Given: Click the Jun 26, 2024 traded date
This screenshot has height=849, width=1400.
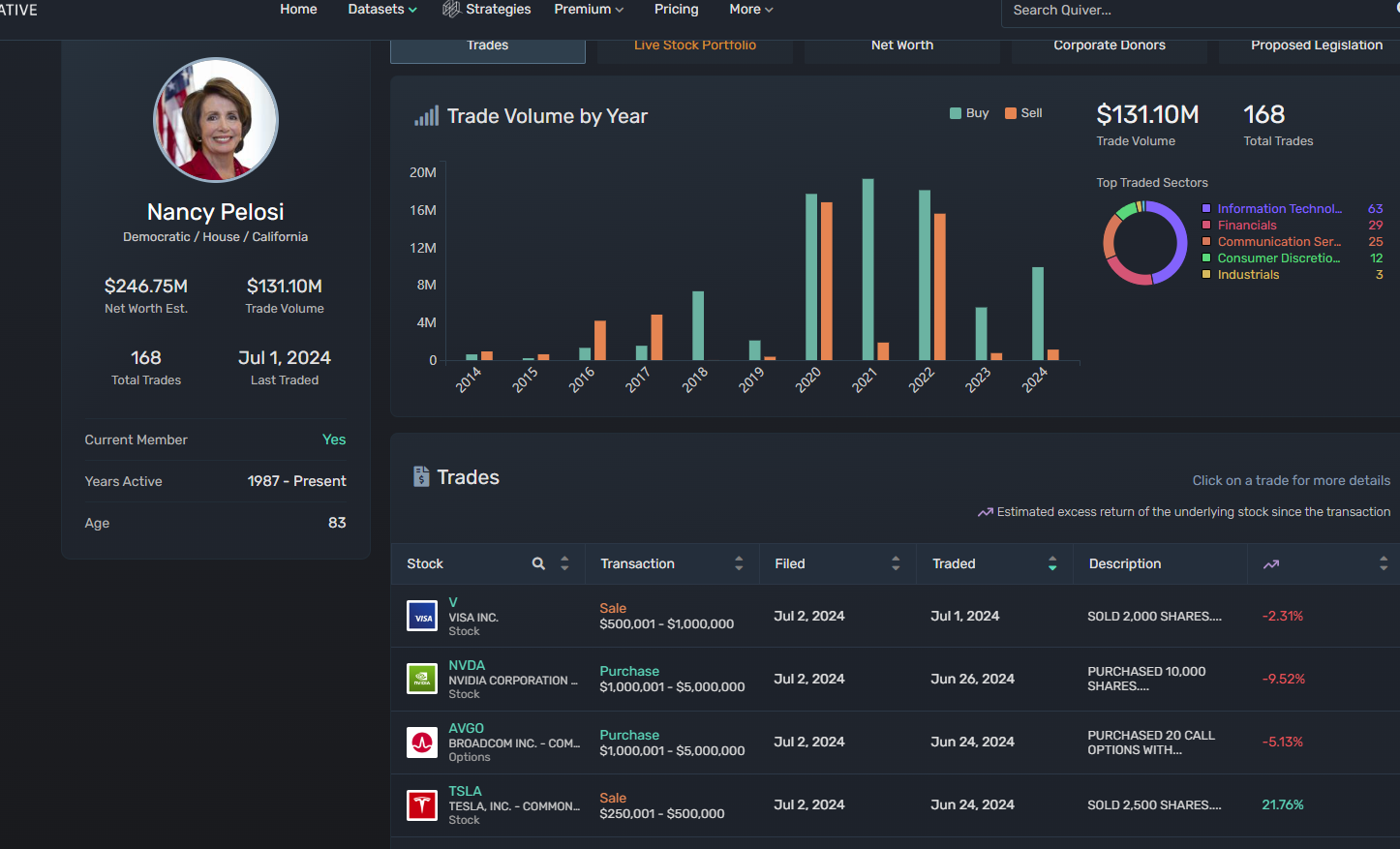Looking at the screenshot, I should point(972,679).
